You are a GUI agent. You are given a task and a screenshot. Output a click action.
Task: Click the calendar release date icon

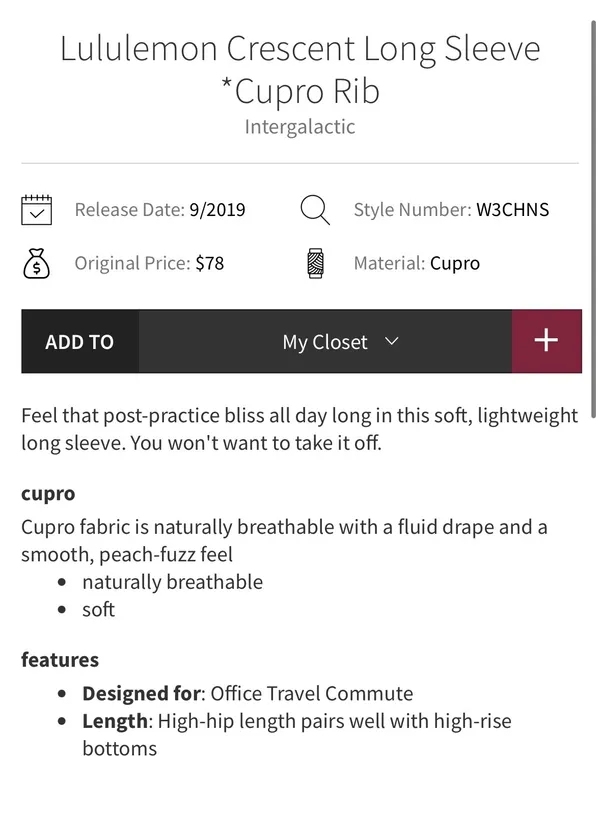pos(36,210)
